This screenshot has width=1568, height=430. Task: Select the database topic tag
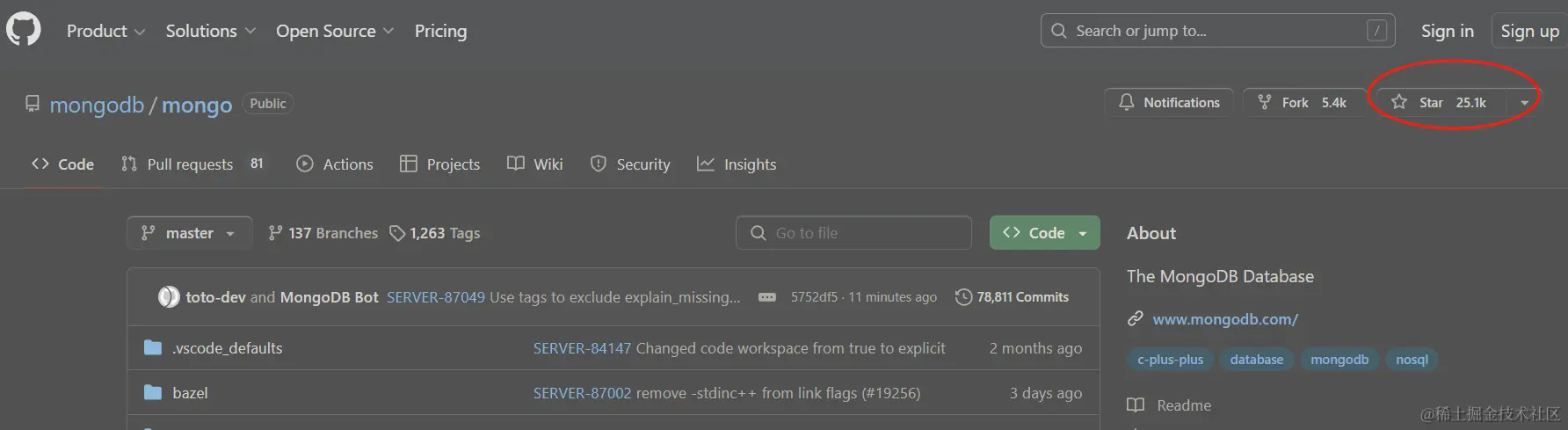[x=1256, y=360]
